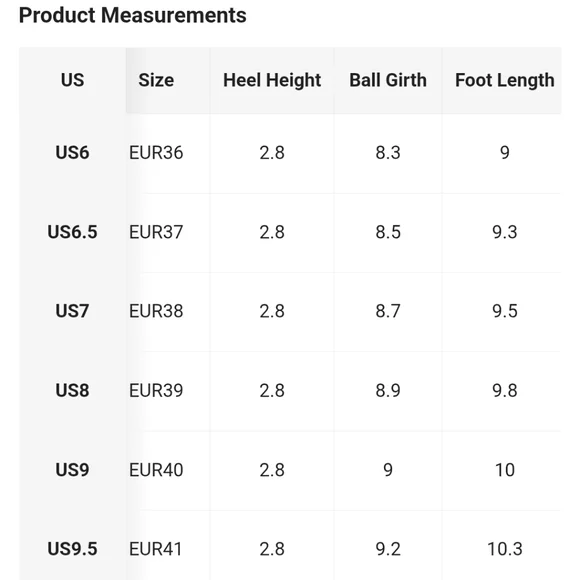Click the 8.9 ball girth value
580x580 pixels.
(388, 391)
